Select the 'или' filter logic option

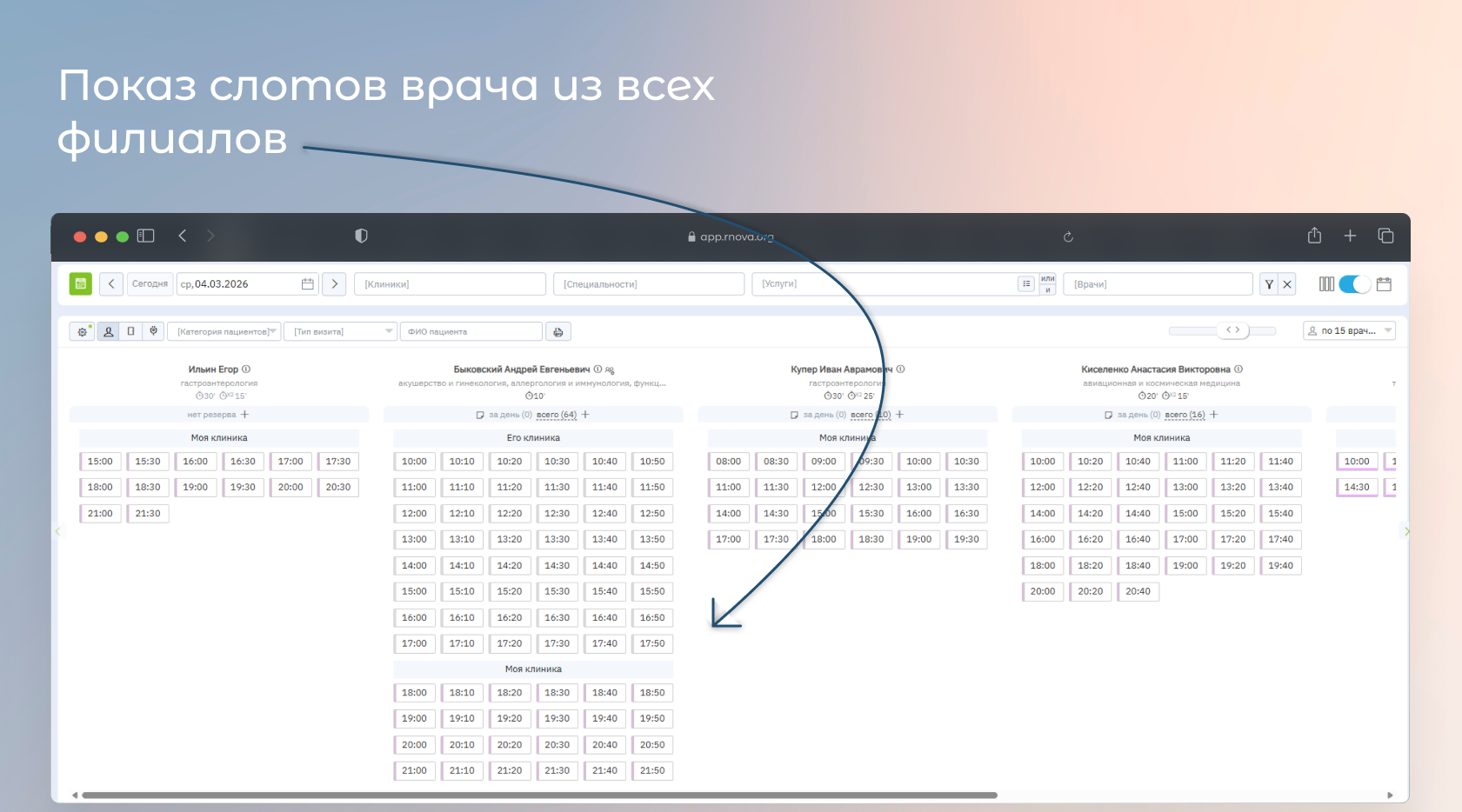click(x=1048, y=279)
